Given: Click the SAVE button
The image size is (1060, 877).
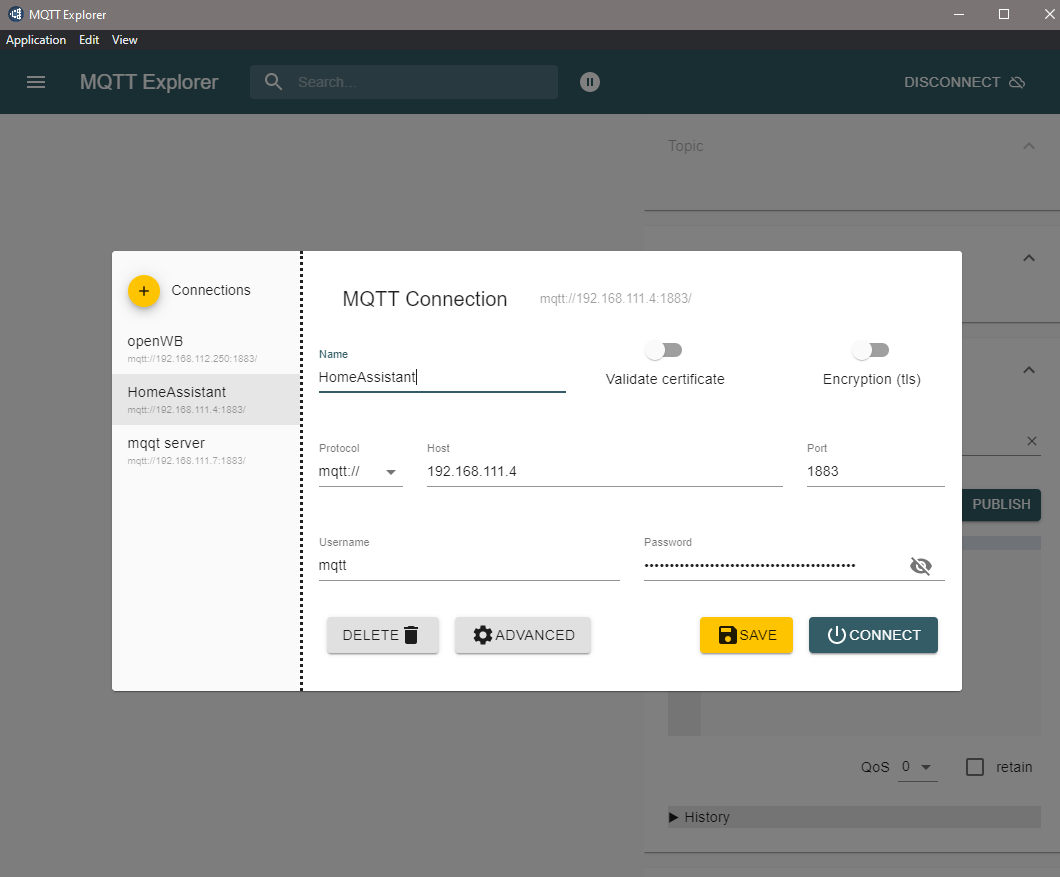Looking at the screenshot, I should (x=746, y=635).
